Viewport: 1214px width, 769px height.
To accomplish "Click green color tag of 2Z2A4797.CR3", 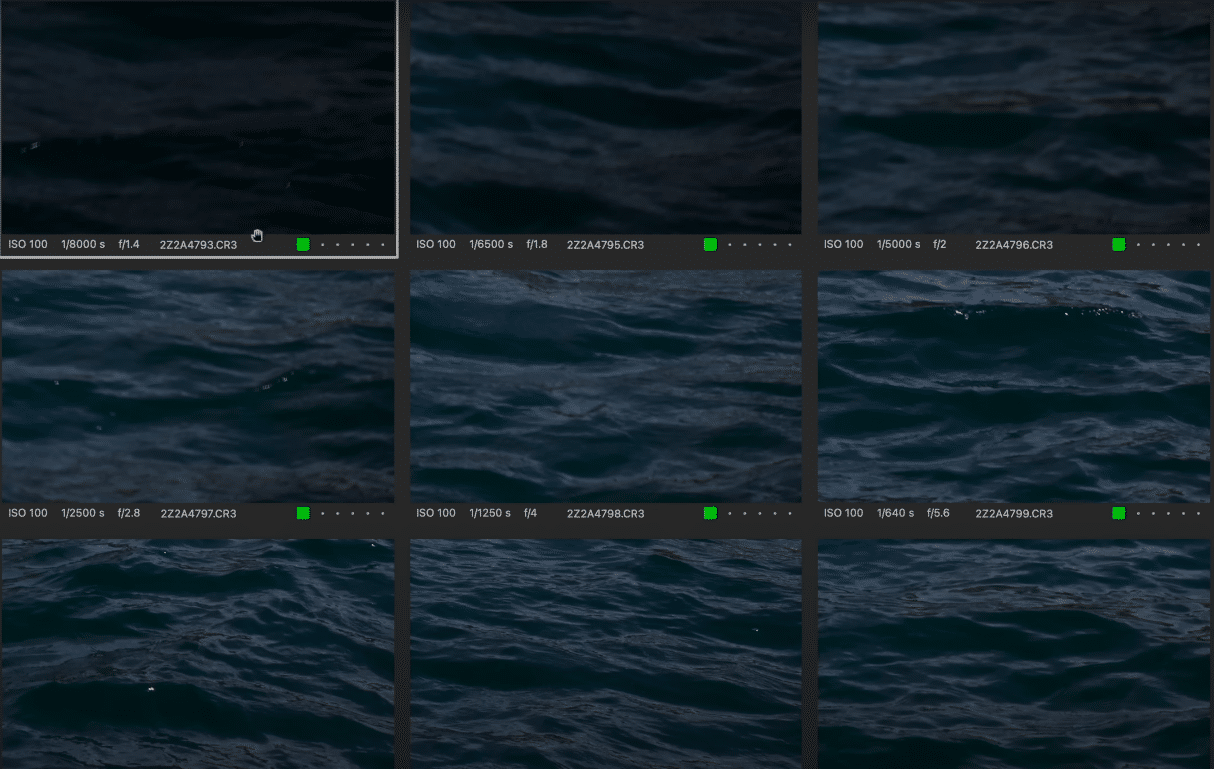I will coord(303,513).
